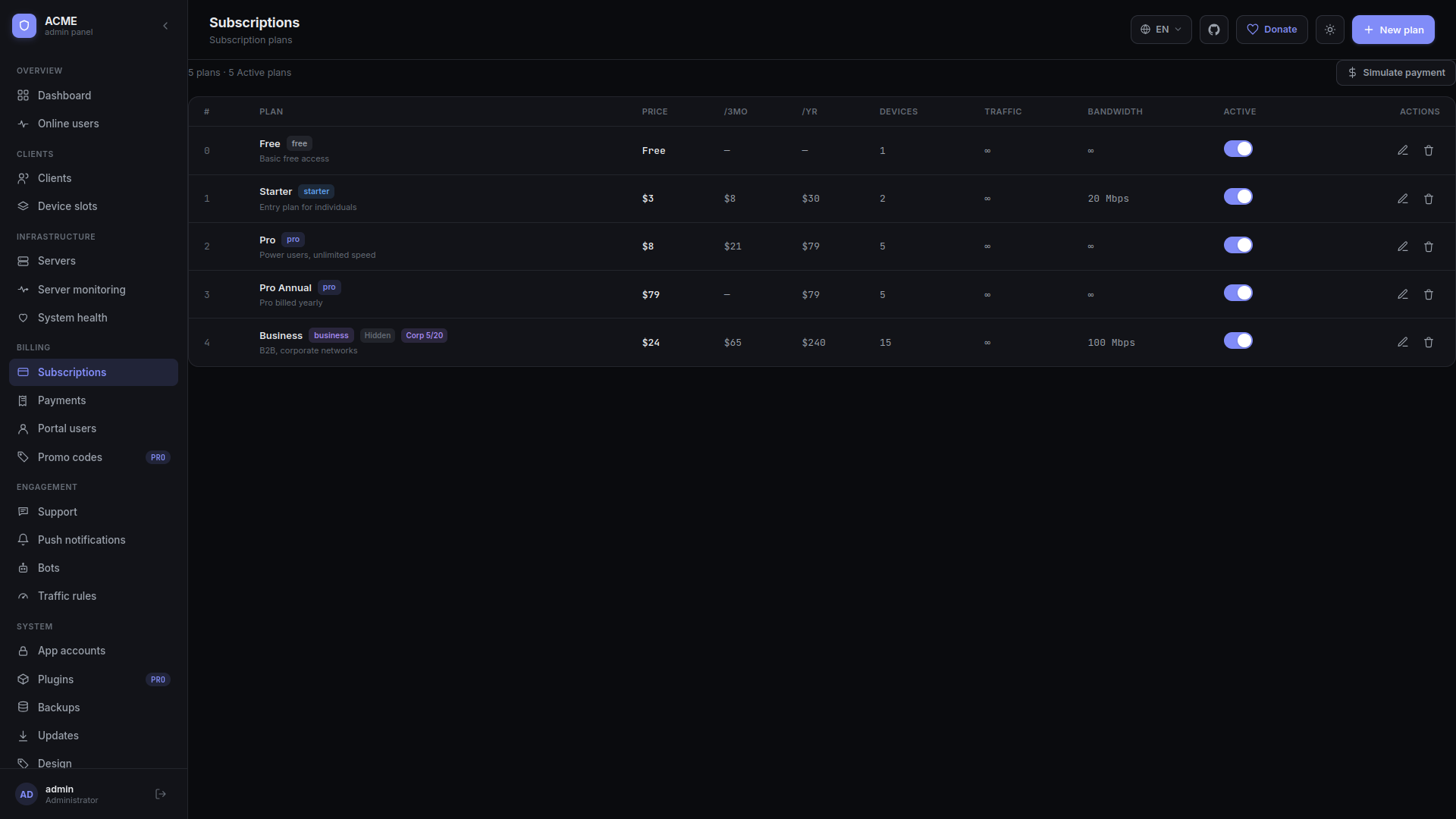The height and width of the screenshot is (819, 1456).
Task: Click the '20 Mbps' bandwidth cell
Action: click(x=1108, y=199)
